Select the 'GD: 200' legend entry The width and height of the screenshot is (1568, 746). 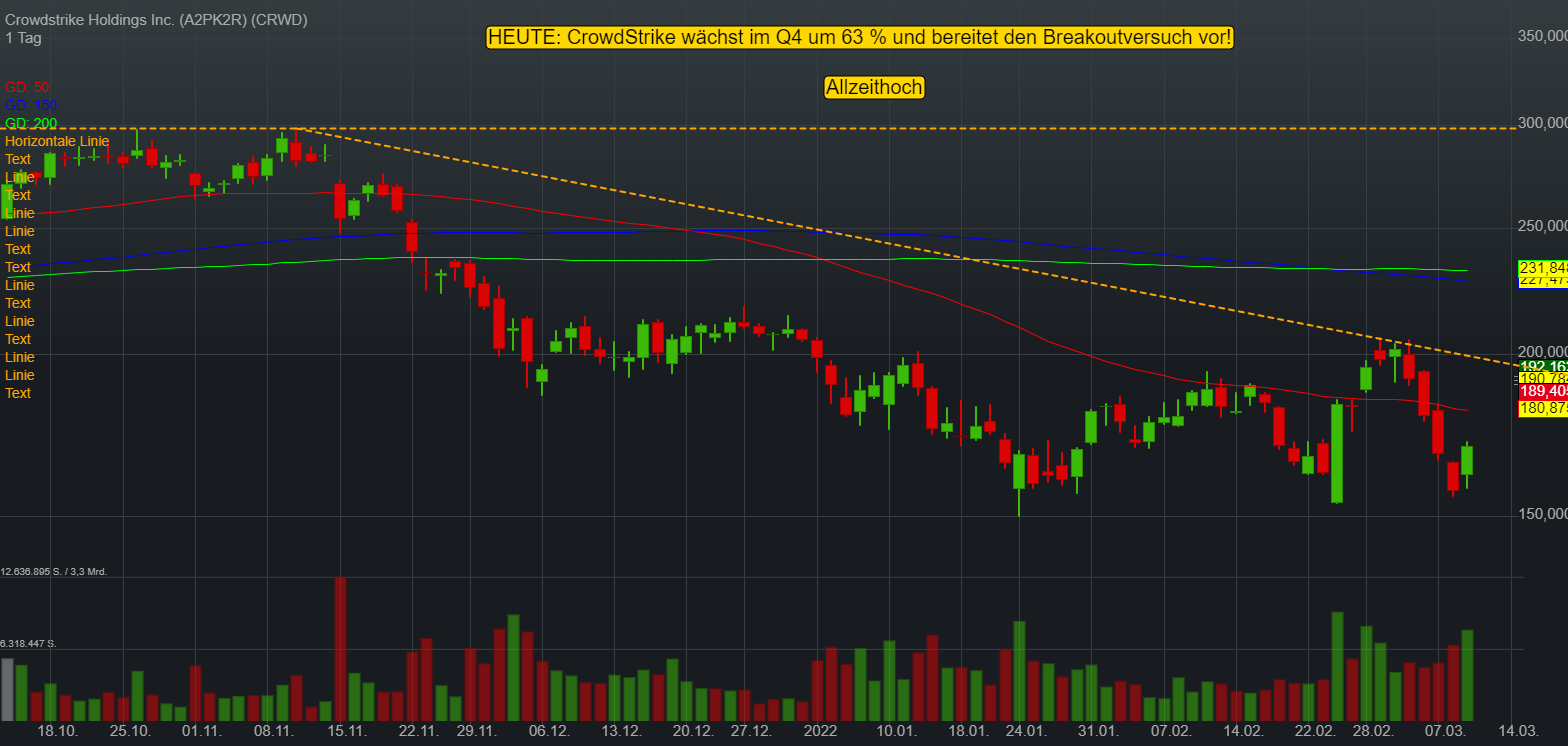[31, 123]
